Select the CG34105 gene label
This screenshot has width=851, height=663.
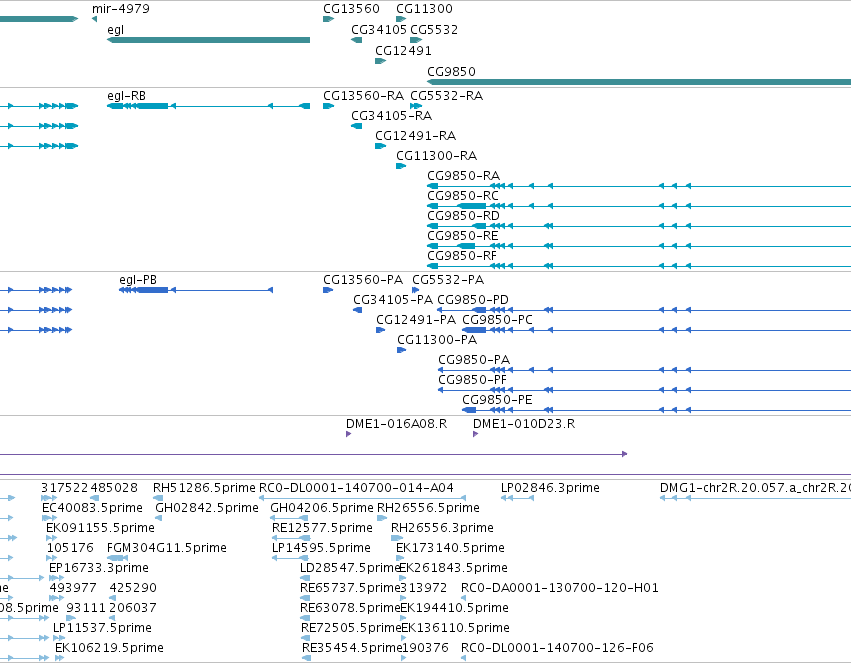[379, 30]
